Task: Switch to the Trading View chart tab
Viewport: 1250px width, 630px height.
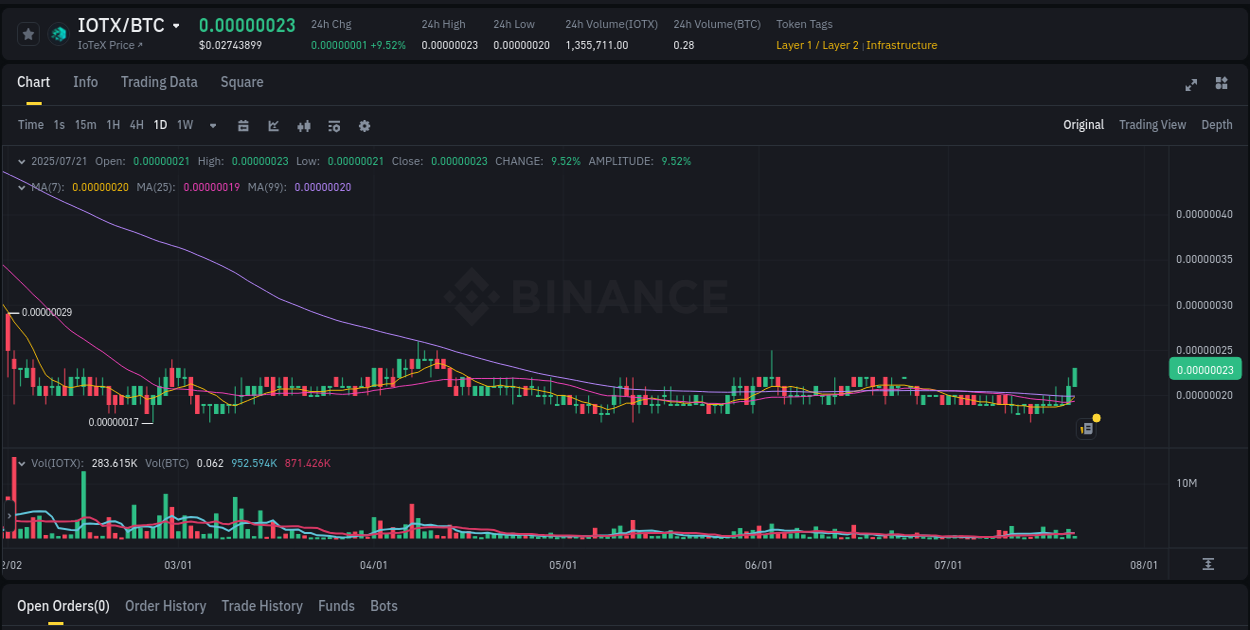Action: (1152, 124)
